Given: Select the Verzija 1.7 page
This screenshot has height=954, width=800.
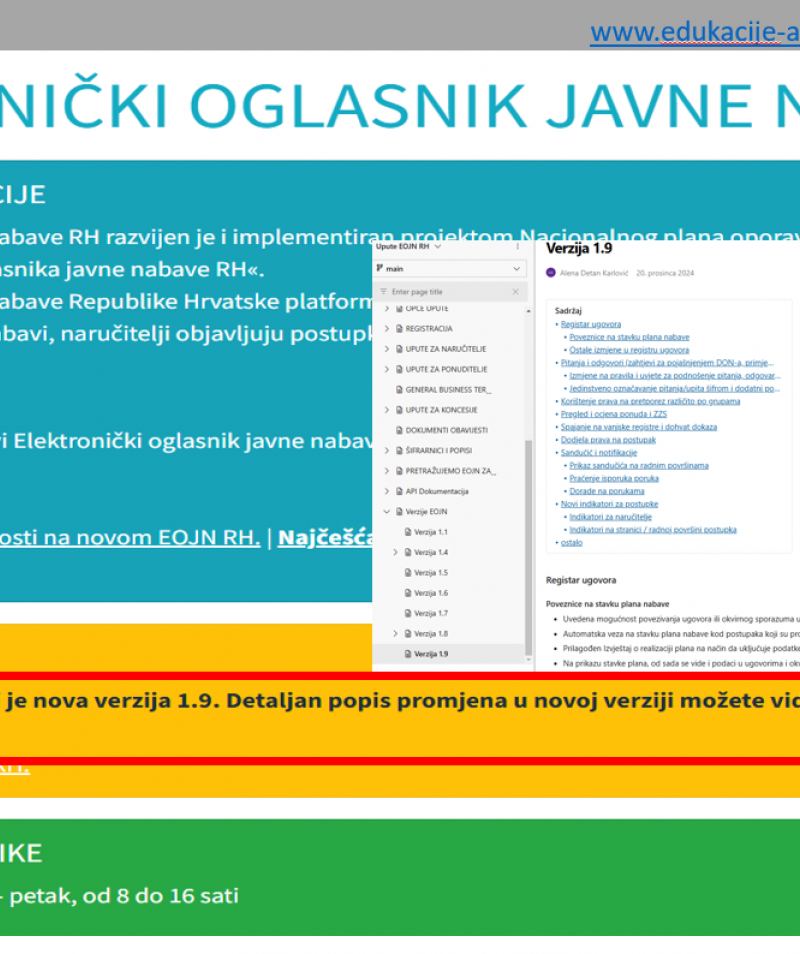Looking at the screenshot, I should [431, 613].
